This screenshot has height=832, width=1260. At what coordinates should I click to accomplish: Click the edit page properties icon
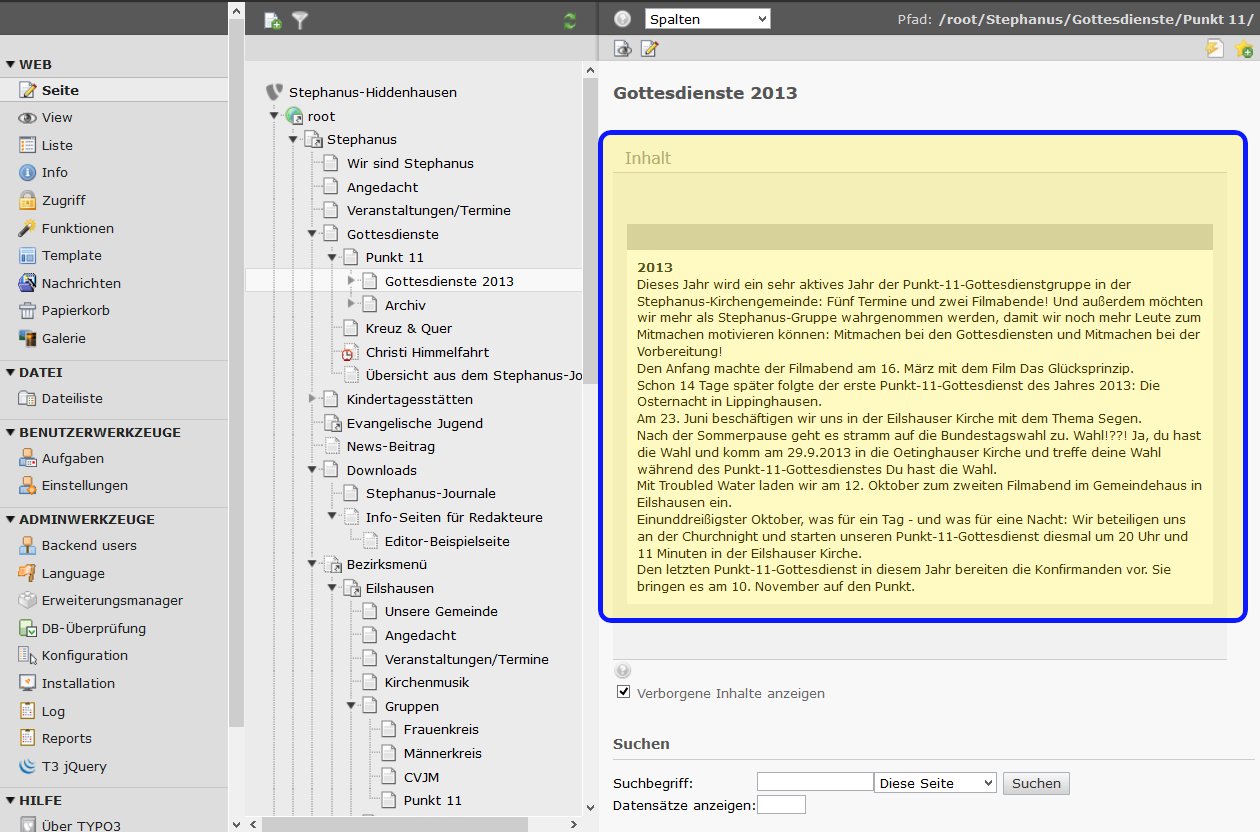[649, 48]
